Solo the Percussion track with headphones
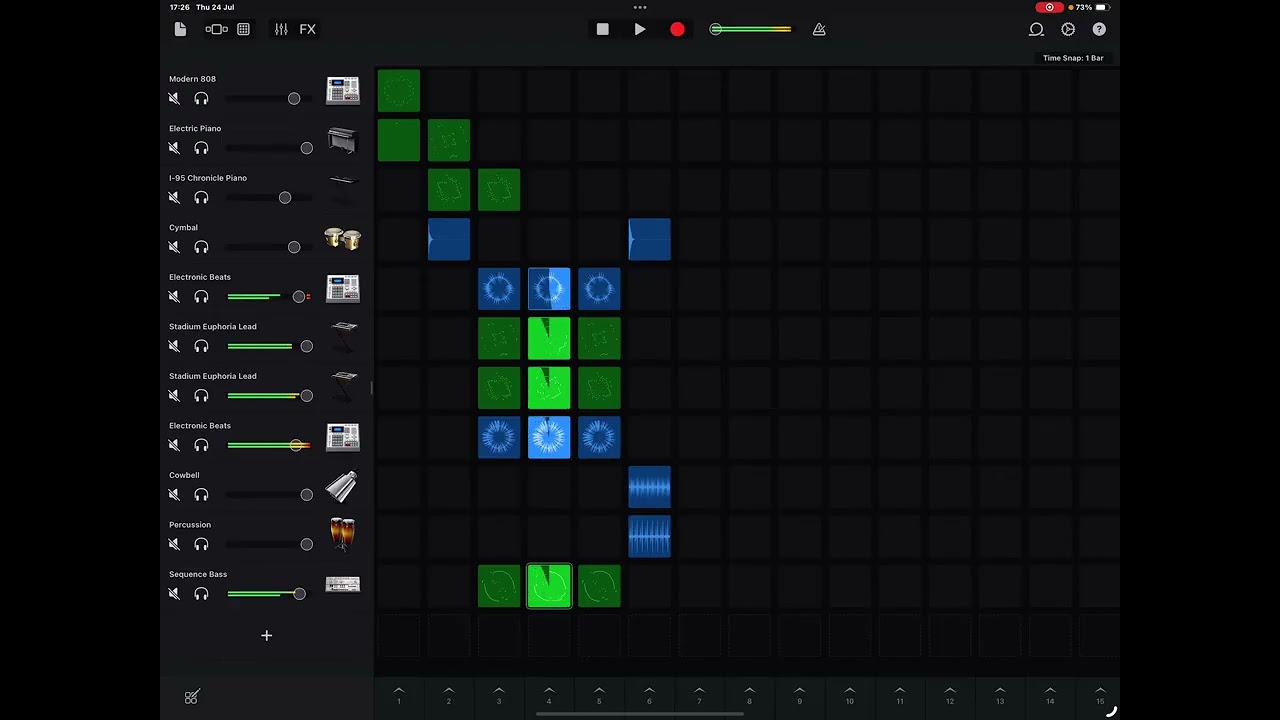 point(201,544)
